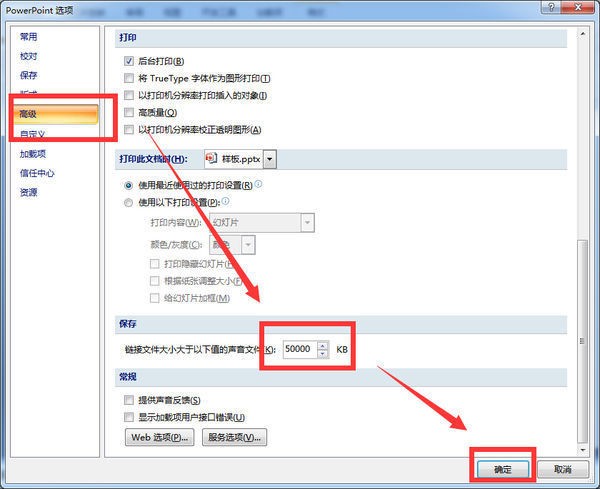Image resolution: width=600 pixels, height=489 pixels.
Task: Click the scrollbar up arrow
Action: (x=582, y=34)
